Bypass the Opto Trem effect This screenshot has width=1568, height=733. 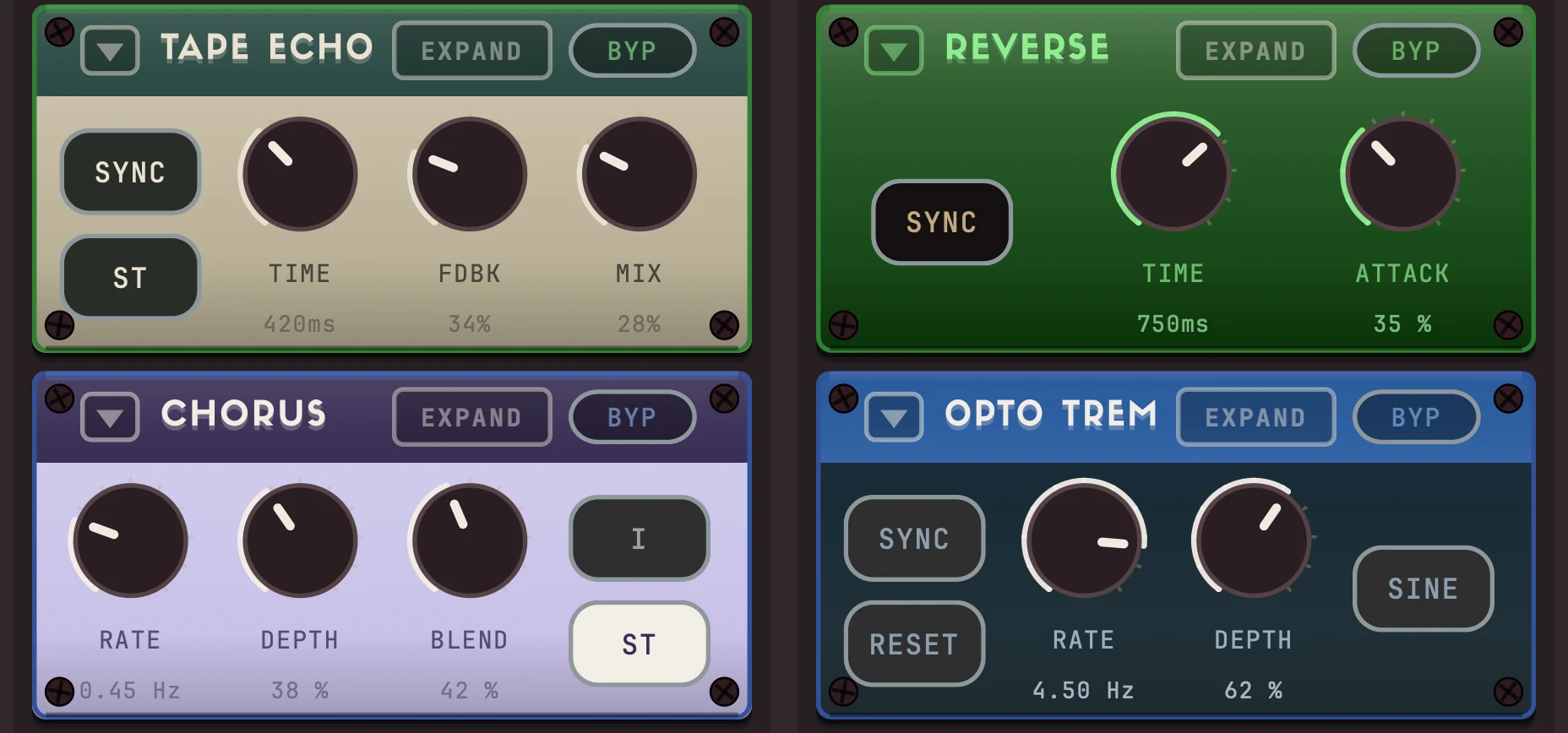pyautogui.click(x=1417, y=417)
